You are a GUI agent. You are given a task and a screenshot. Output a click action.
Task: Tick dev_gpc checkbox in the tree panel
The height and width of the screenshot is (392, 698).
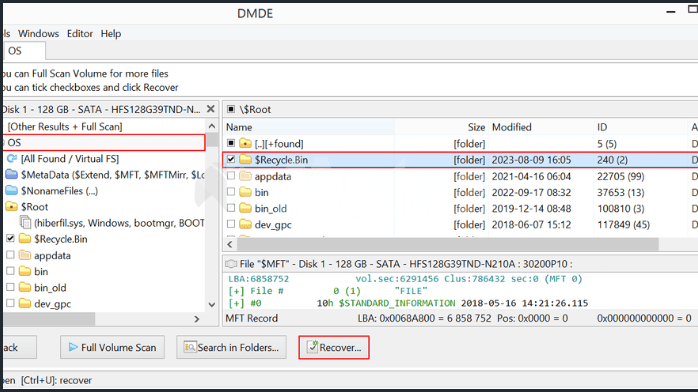[x=10, y=303]
